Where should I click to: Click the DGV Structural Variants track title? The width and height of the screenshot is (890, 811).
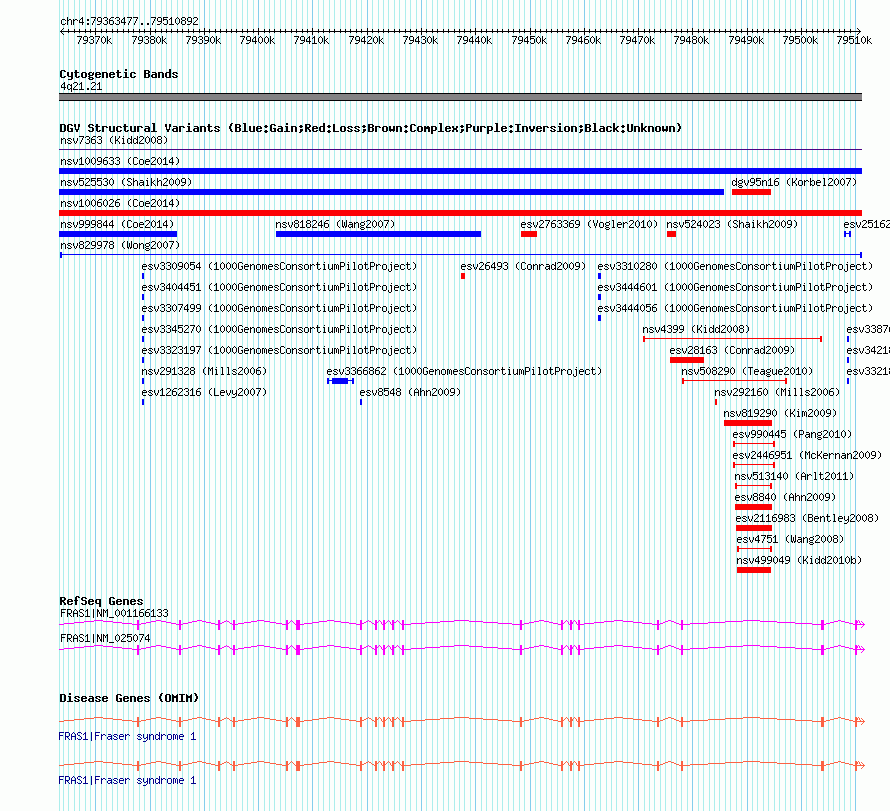point(370,128)
